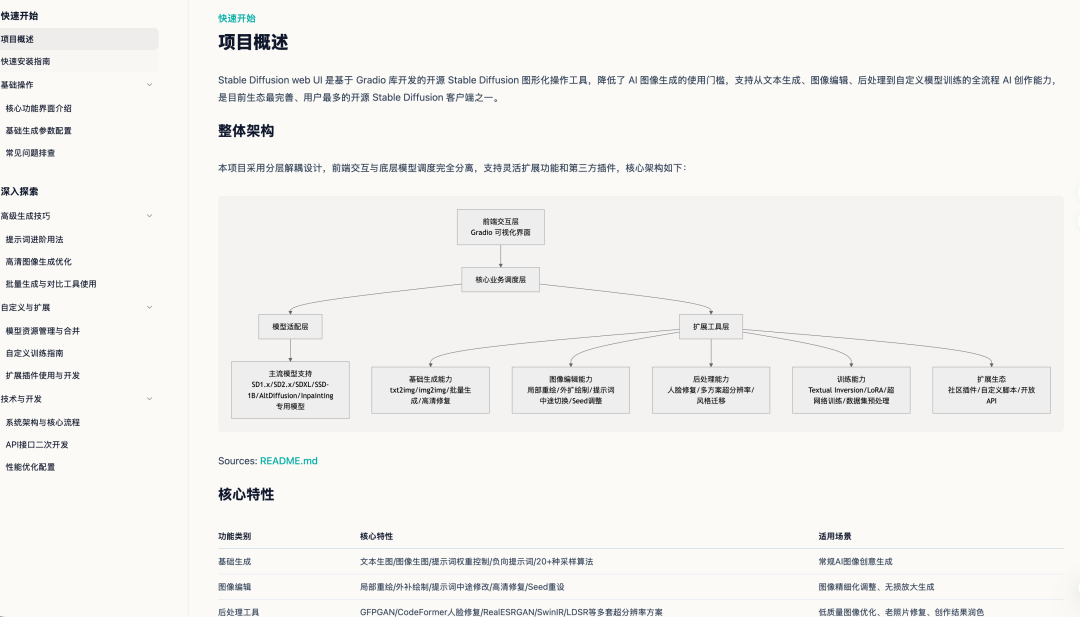This screenshot has height=617, width=1080.
Task: Click the 前端交互层 diagram node
Action: (x=501, y=227)
